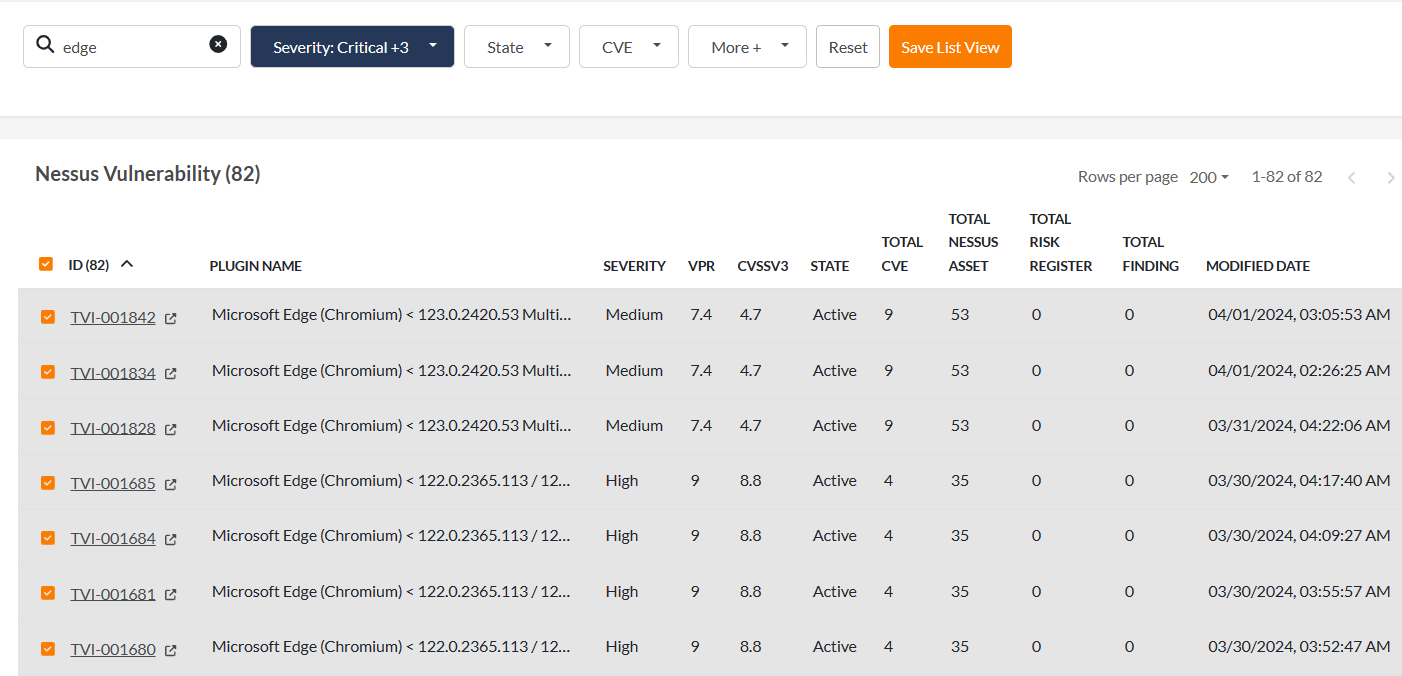
Task: Open TVI-001685 in new tab icon
Action: click(x=171, y=484)
